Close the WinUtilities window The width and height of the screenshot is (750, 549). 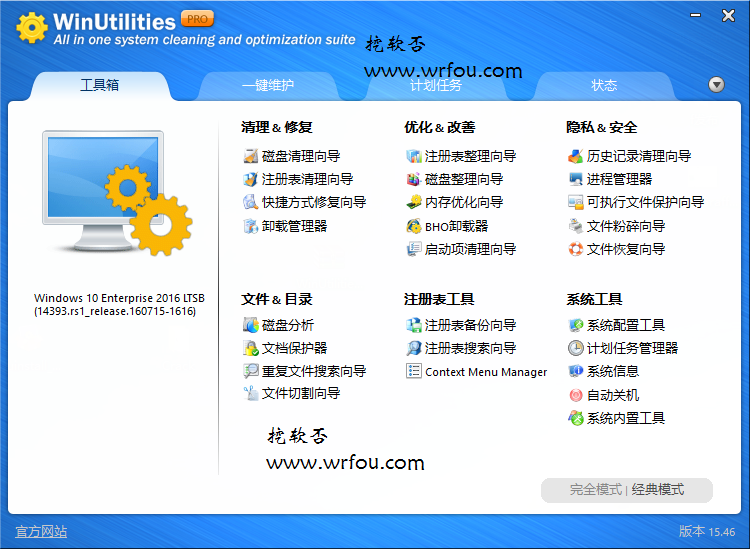[x=728, y=16]
